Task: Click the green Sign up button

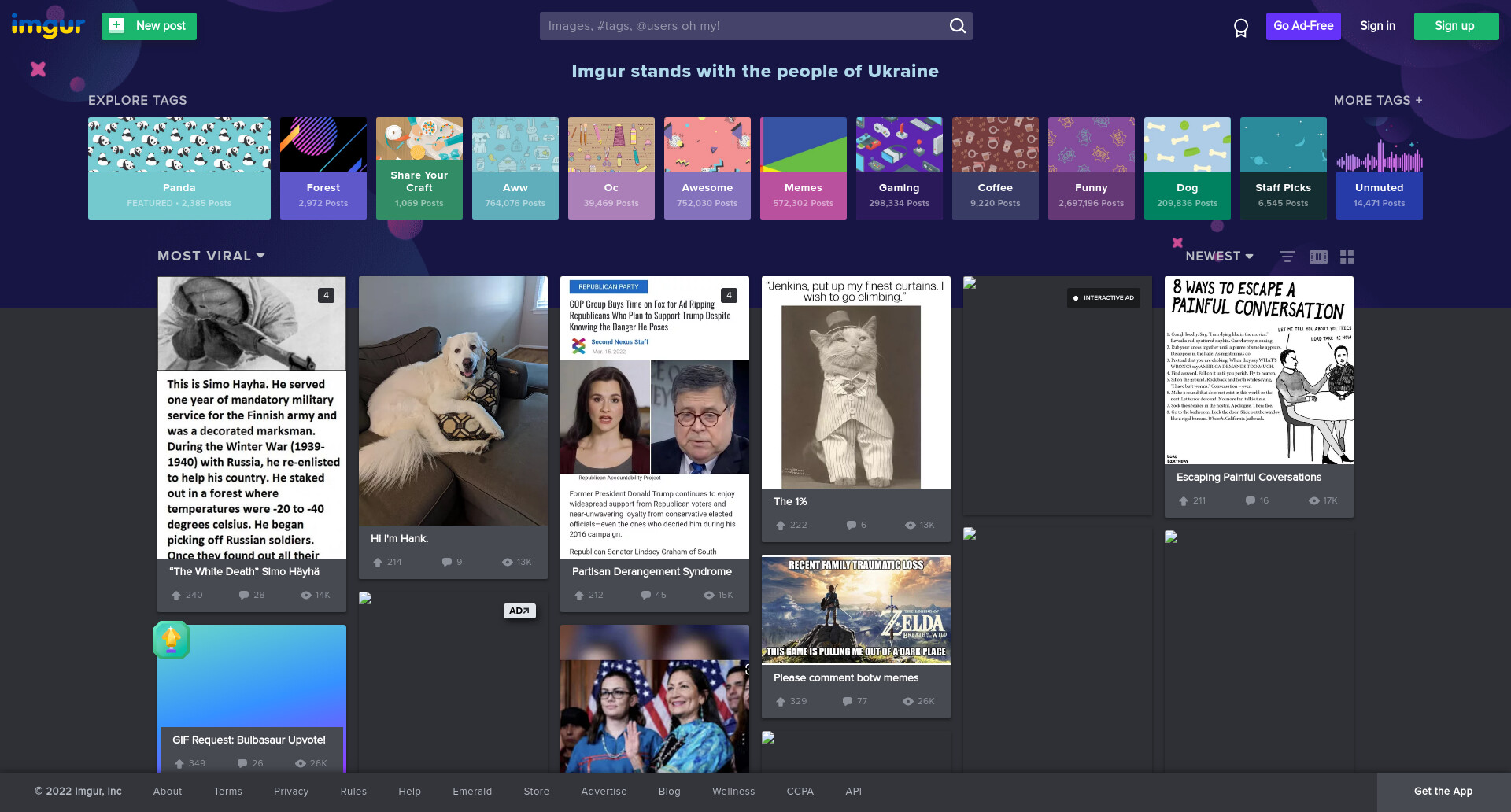Action: coord(1456,26)
